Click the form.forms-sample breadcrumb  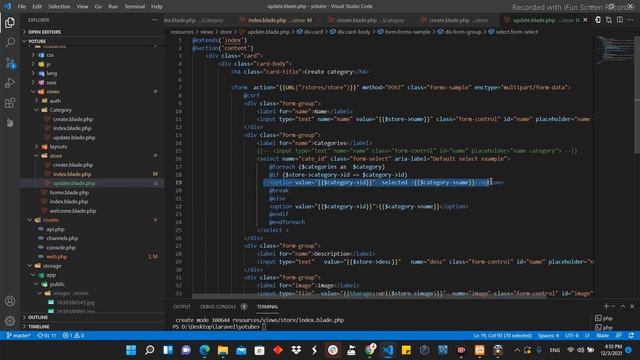click(x=404, y=32)
